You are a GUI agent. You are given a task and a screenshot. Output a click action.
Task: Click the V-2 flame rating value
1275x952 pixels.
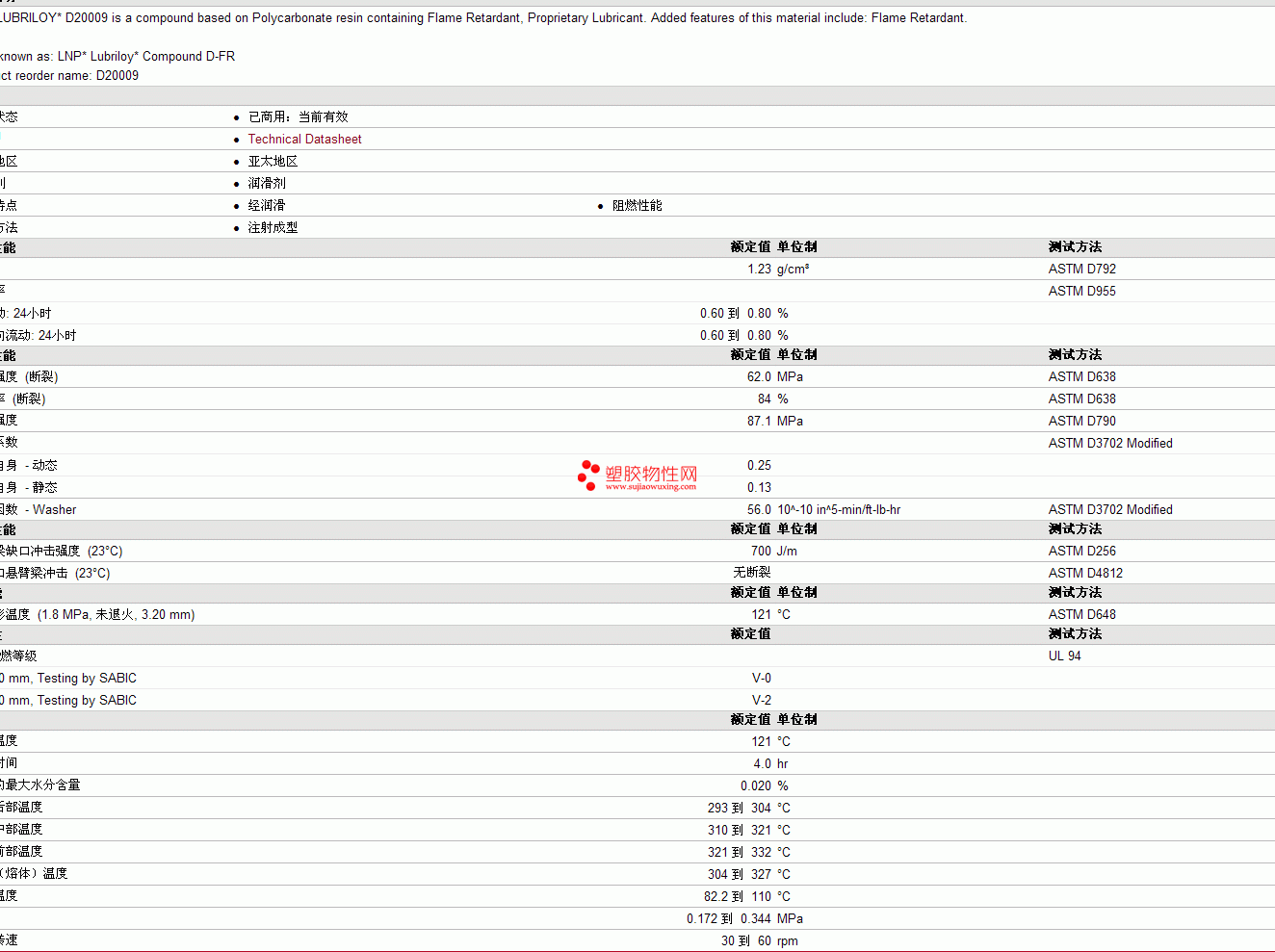click(x=762, y=700)
